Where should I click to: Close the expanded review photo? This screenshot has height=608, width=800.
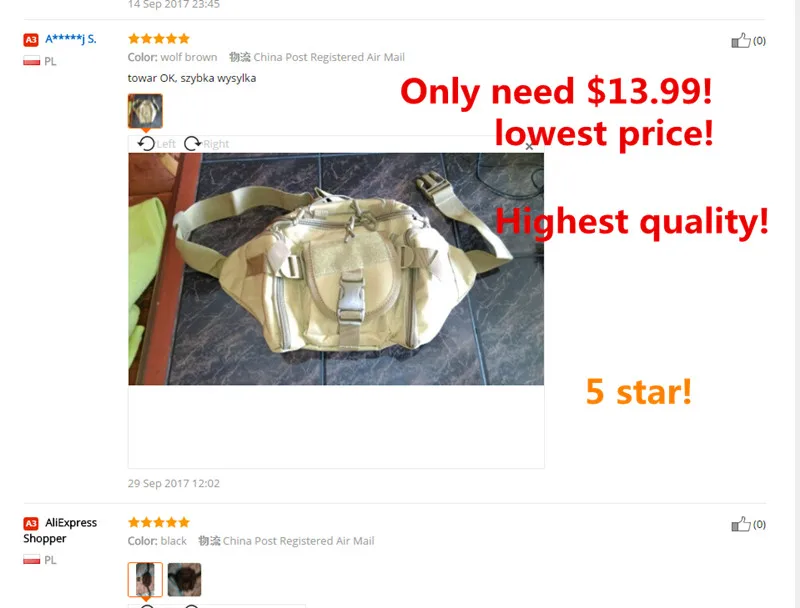tap(529, 147)
